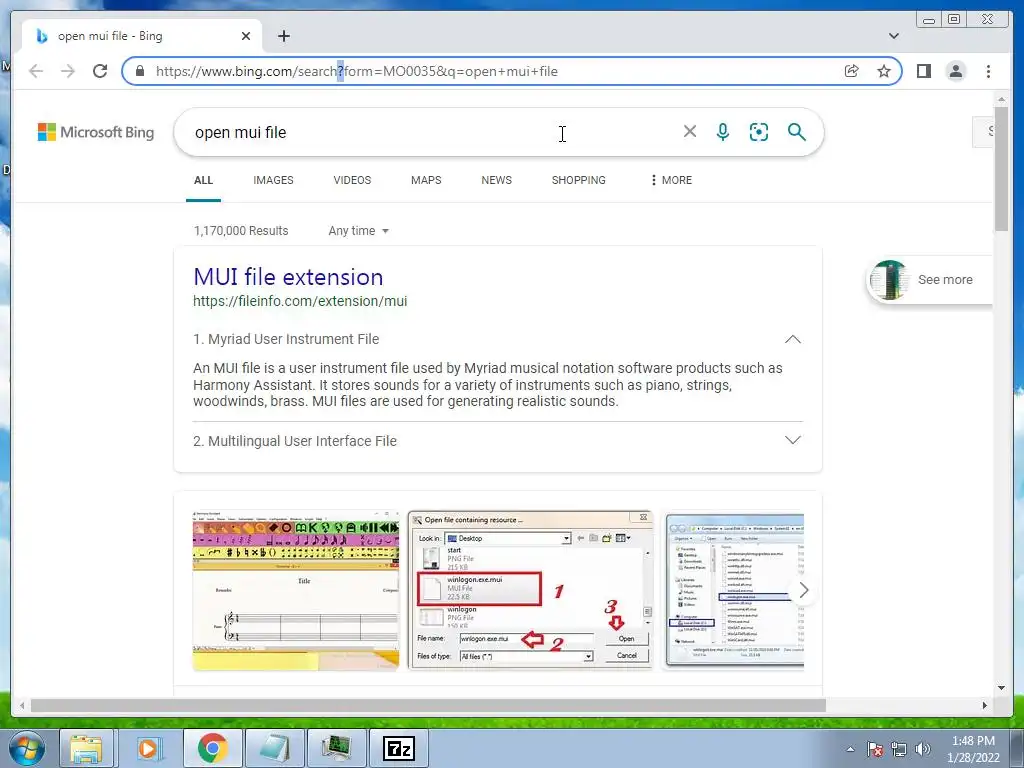Go to the Microsoft Bing logo homepage
Image resolution: width=1024 pixels, height=768 pixels.
click(96, 132)
